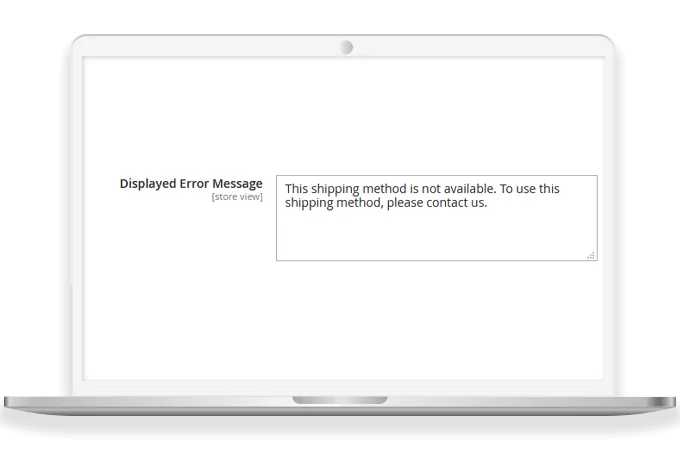Click empty space inside textarea below text
This screenshot has width=680, height=450.
click(437, 236)
